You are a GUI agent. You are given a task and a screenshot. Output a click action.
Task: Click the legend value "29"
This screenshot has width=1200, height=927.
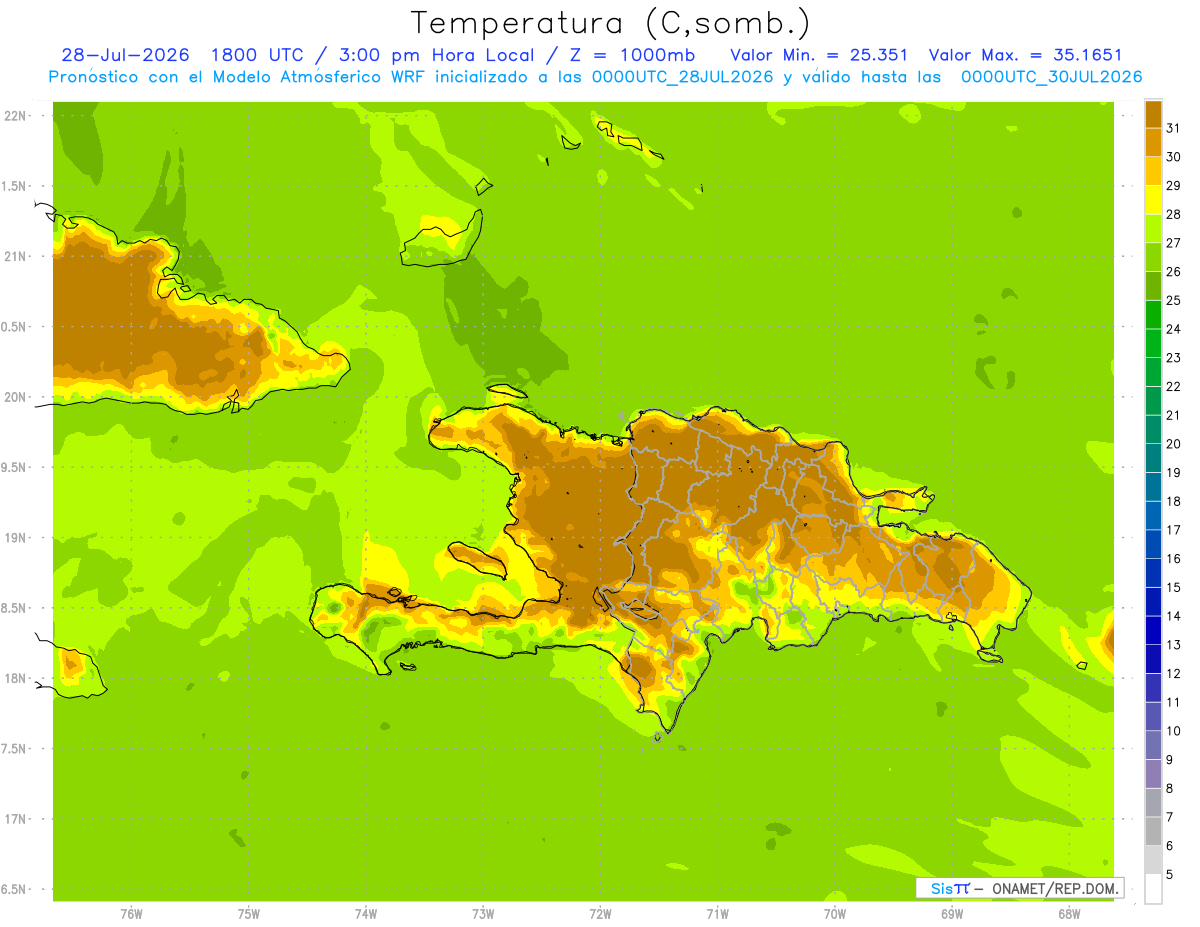(x=1174, y=185)
